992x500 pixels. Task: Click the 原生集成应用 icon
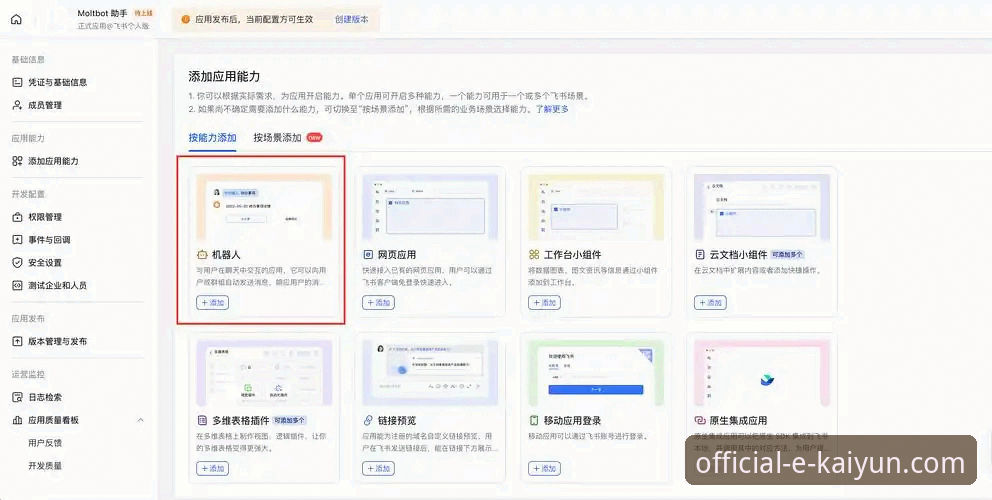tap(700, 420)
